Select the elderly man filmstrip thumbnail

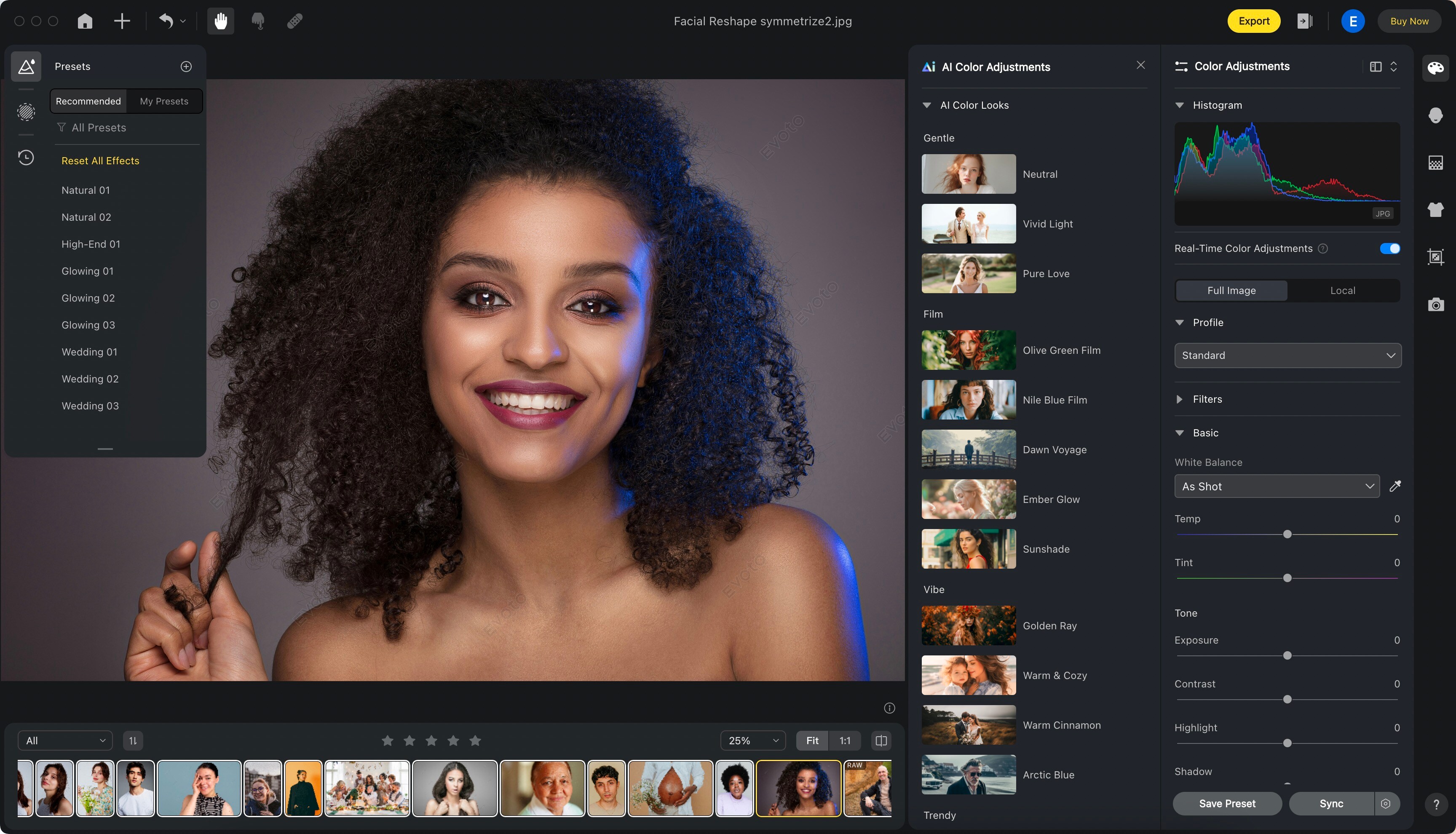tap(542, 788)
